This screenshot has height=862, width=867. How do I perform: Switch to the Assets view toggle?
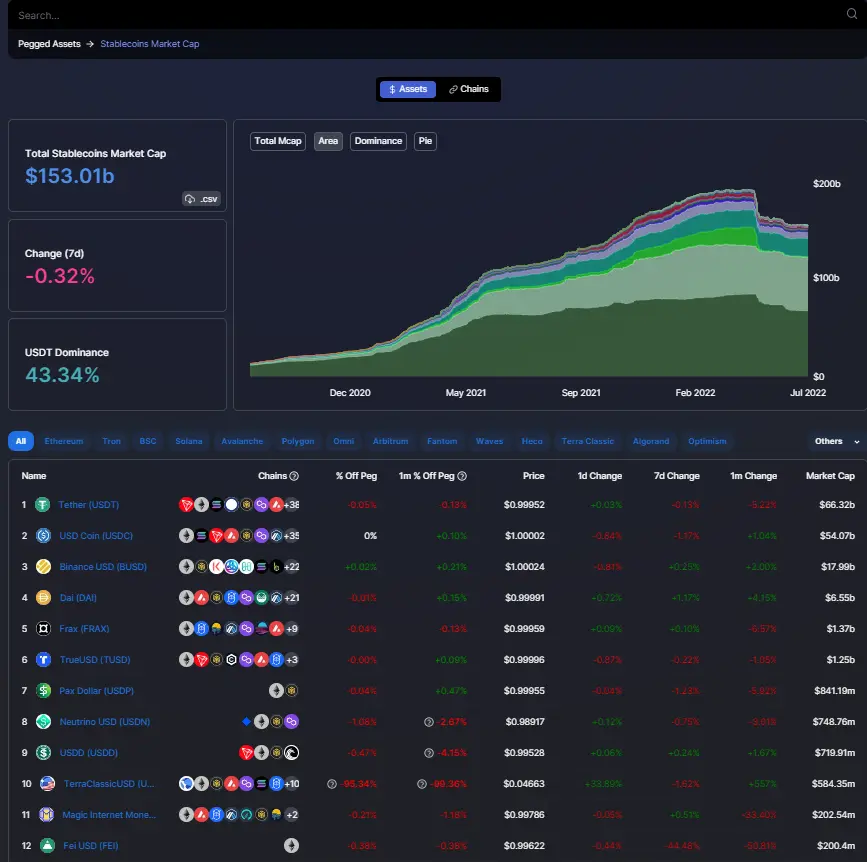coord(408,89)
